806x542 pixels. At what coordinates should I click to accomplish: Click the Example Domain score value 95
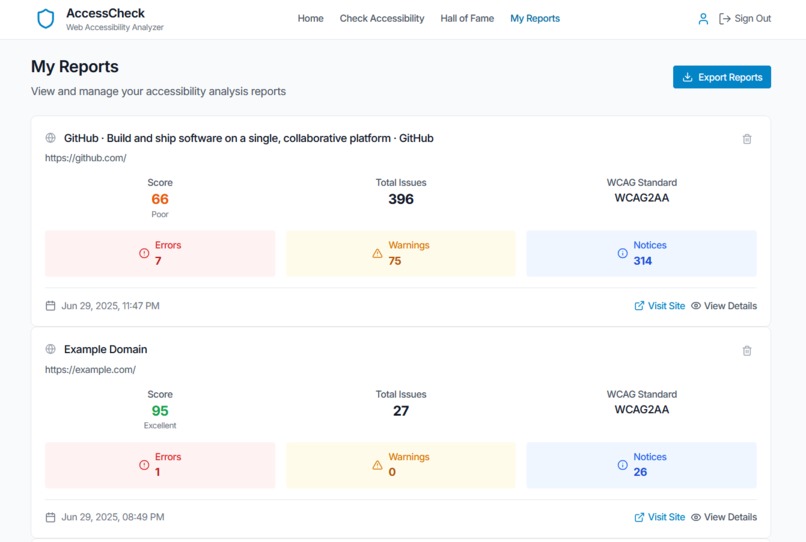tap(160, 411)
